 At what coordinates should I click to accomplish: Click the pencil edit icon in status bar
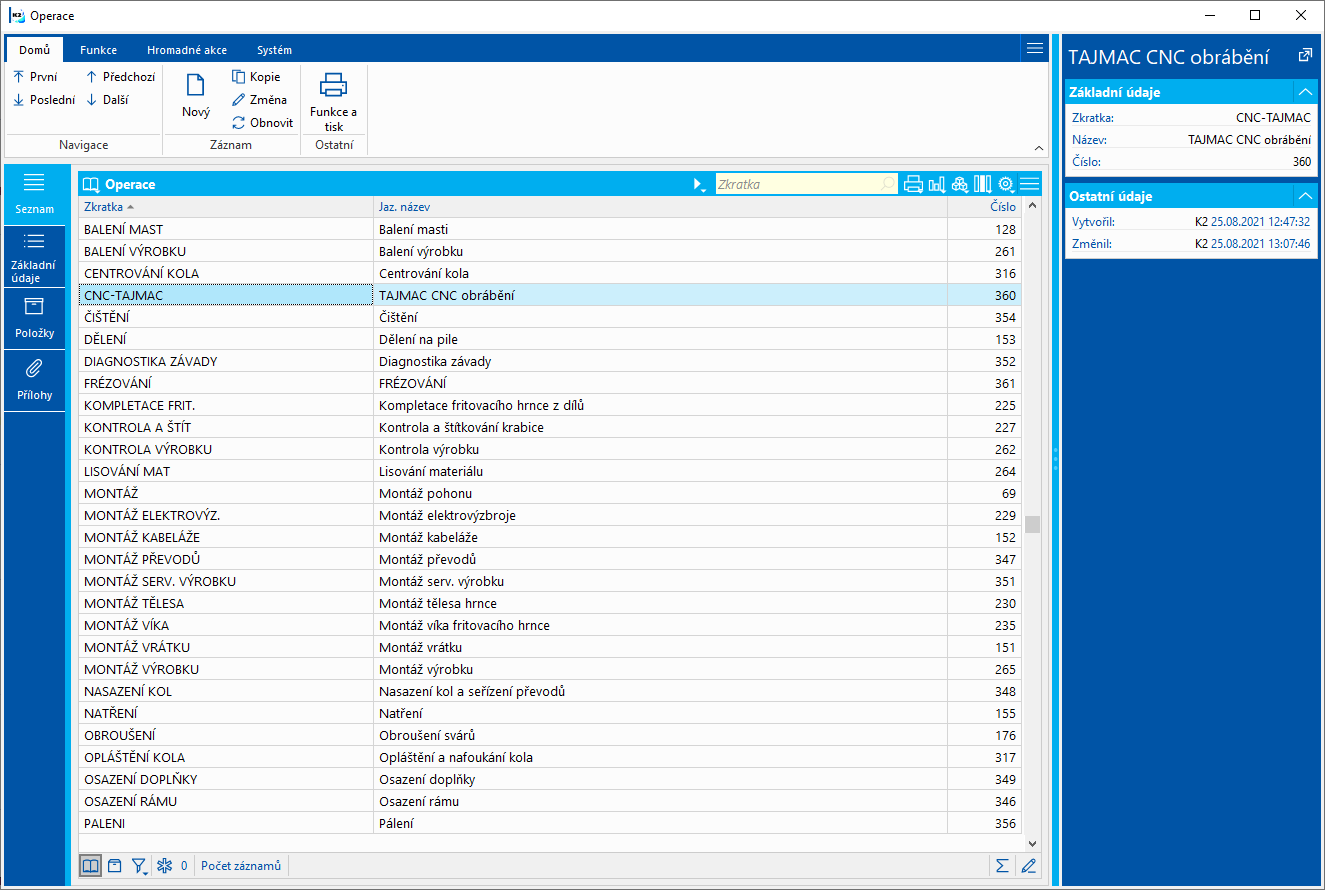(x=1027, y=866)
